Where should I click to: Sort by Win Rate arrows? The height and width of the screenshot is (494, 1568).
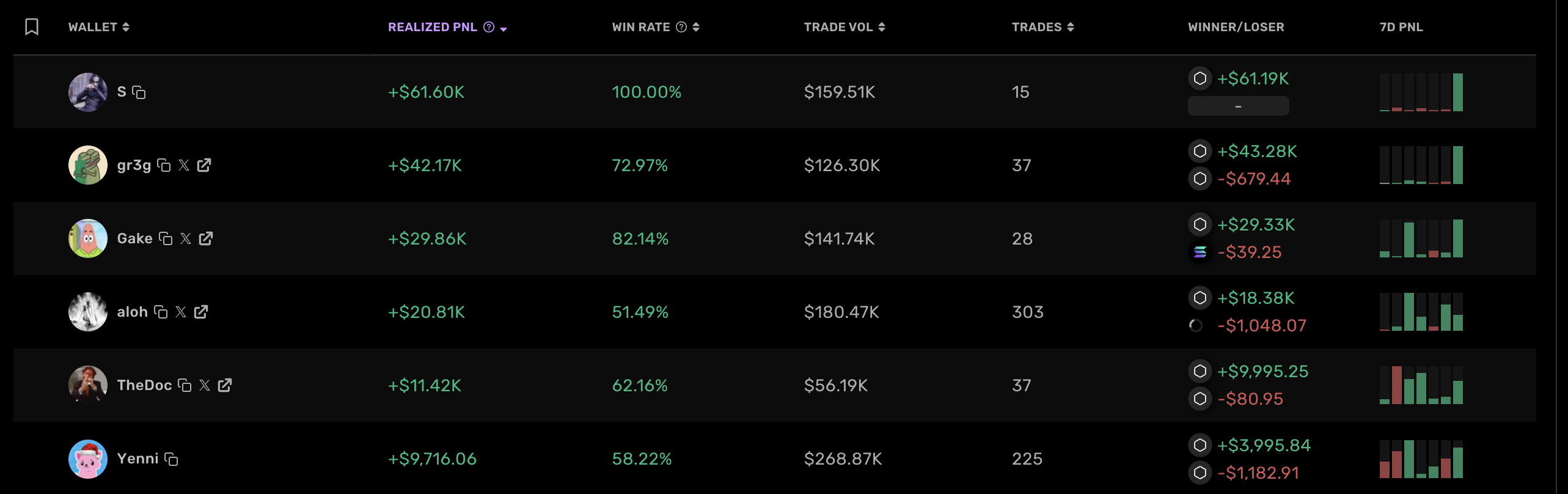pos(696,27)
